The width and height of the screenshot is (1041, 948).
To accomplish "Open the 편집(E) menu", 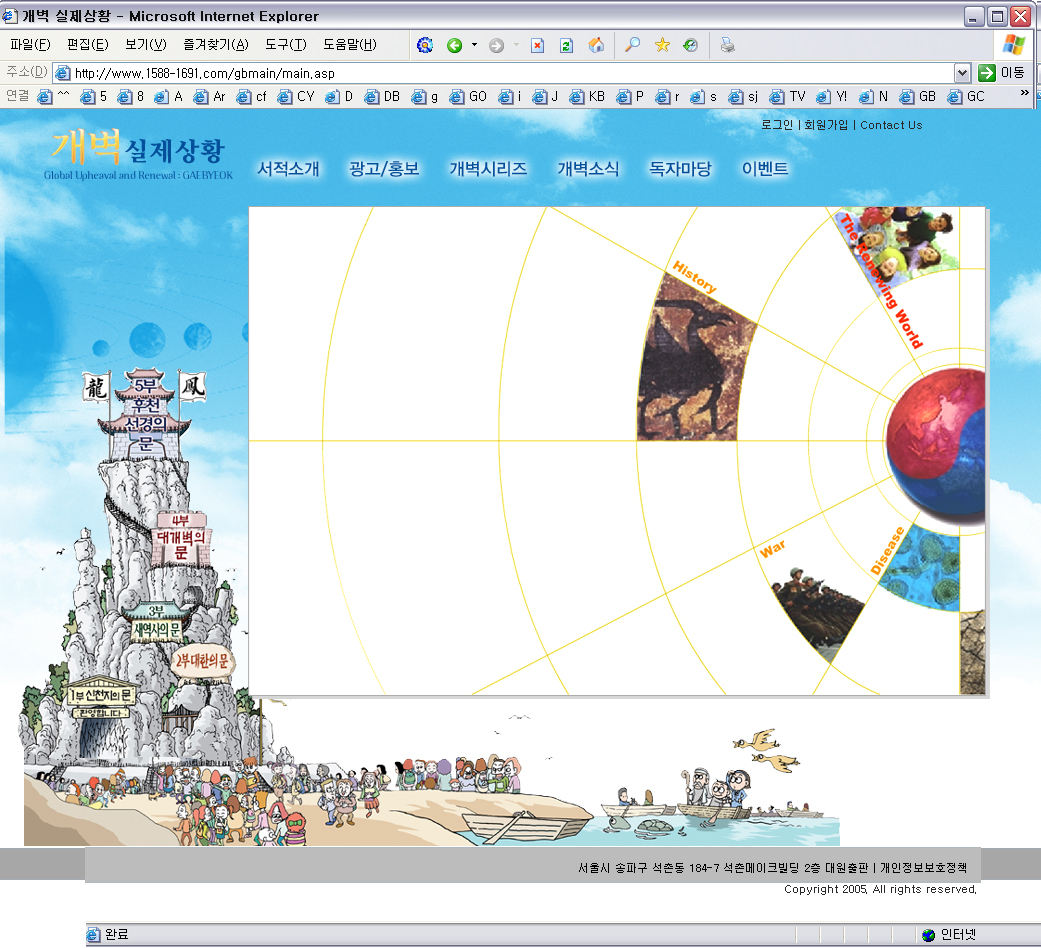I will 88,44.
